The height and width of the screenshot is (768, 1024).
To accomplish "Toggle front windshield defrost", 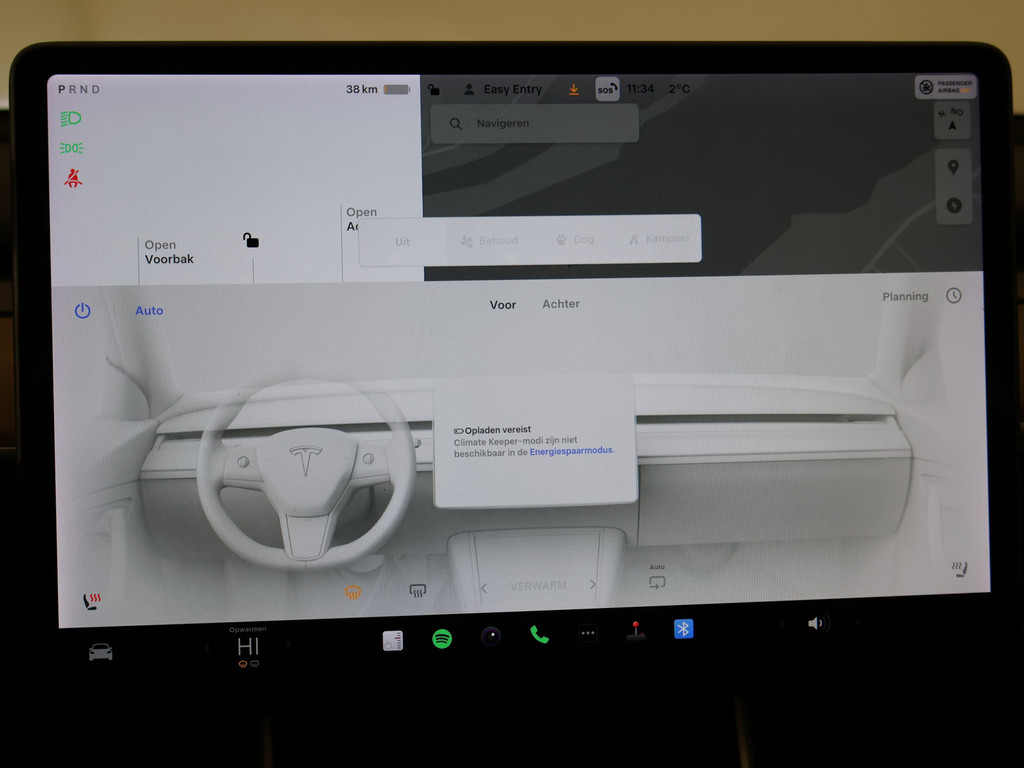I will pyautogui.click(x=353, y=592).
